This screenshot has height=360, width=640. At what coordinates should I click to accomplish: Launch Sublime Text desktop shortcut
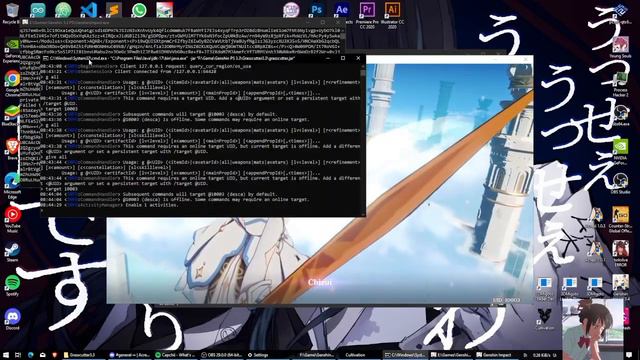point(114,10)
